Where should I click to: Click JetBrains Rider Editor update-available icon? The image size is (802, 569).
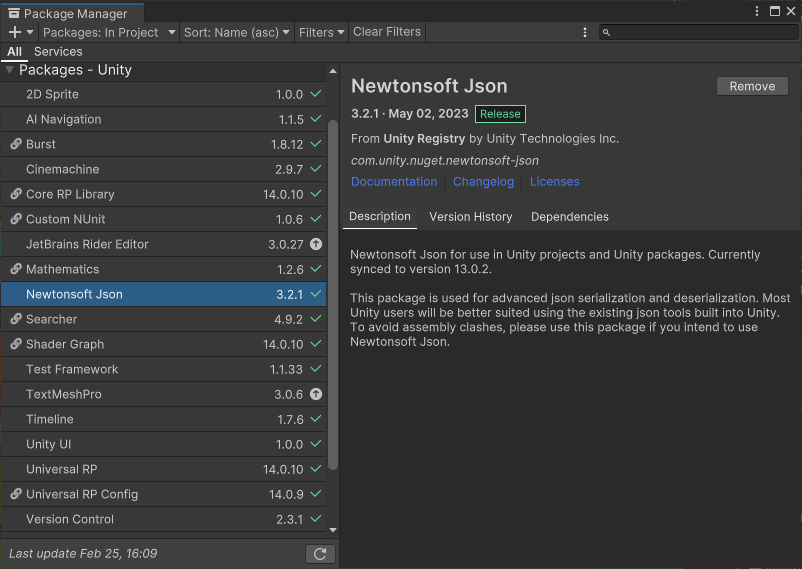pos(316,244)
